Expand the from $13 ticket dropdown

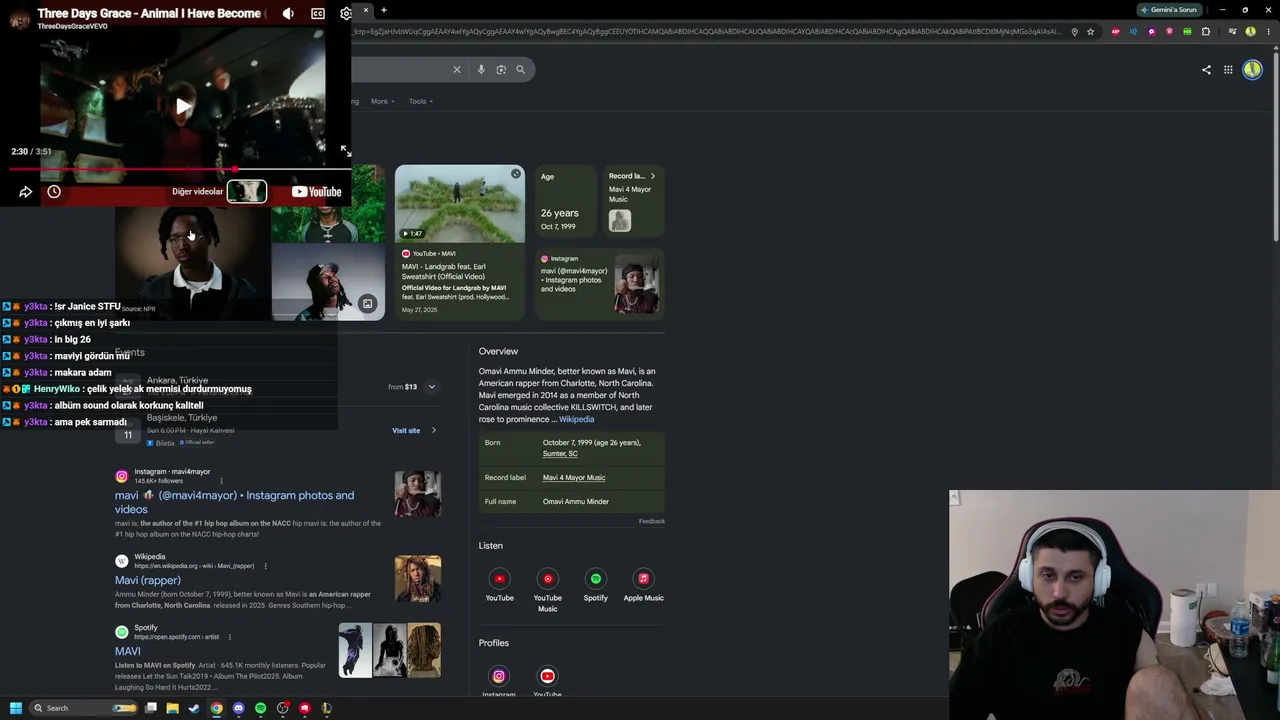point(432,387)
